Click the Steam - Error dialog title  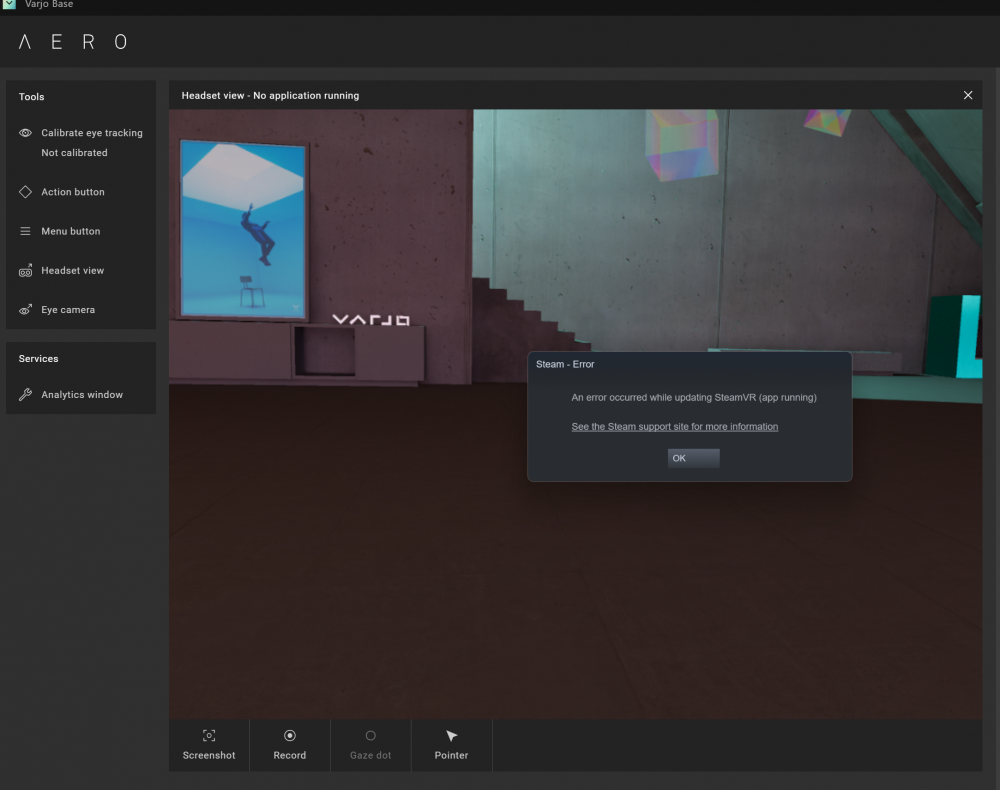tap(564, 364)
